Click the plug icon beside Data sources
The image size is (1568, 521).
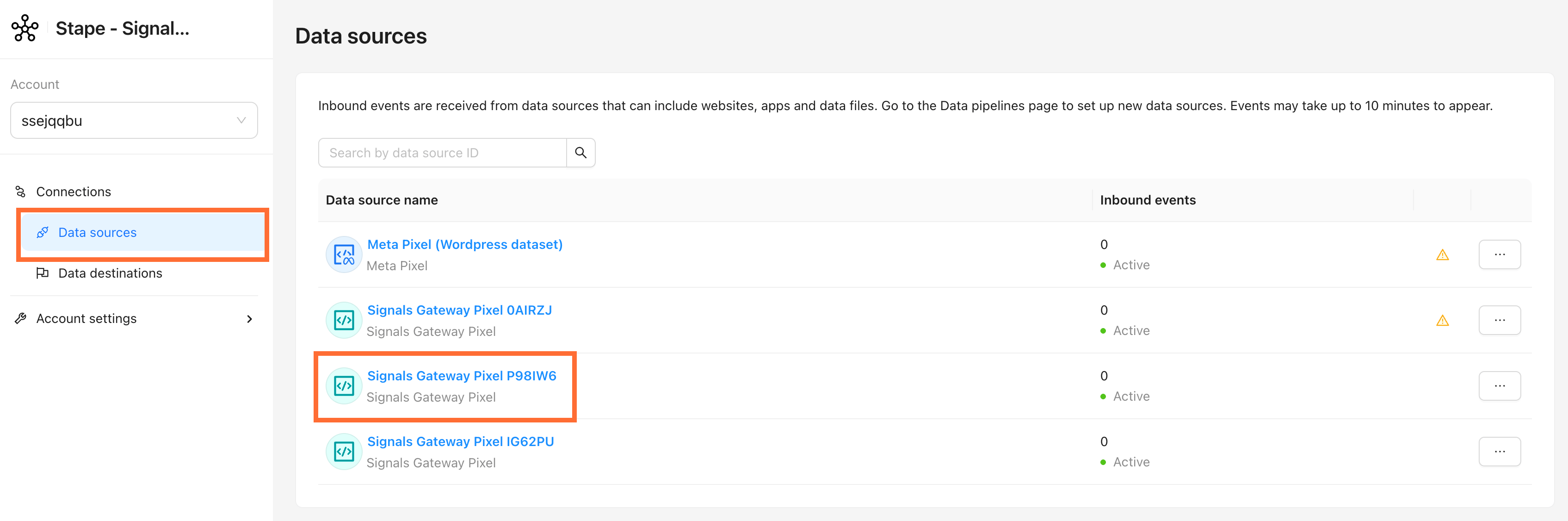point(42,232)
